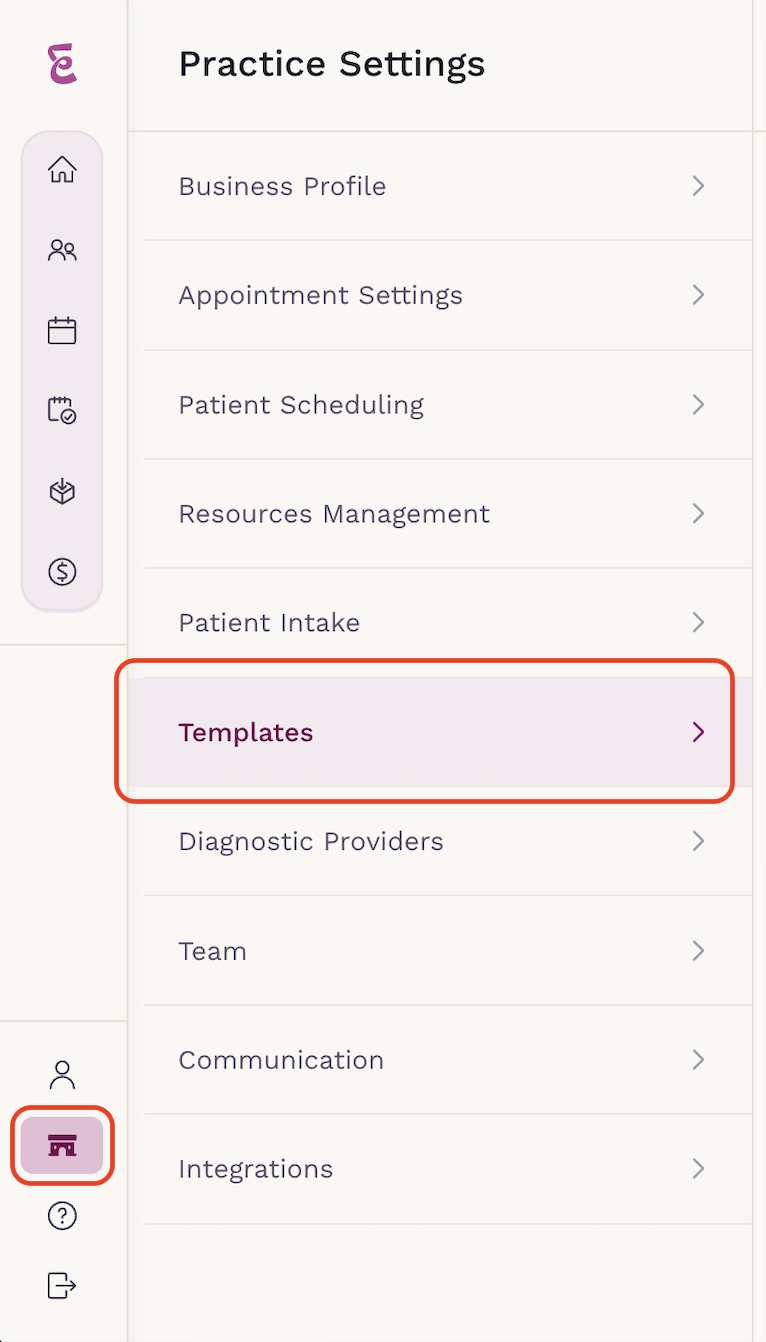Expand the Business Profile chevron
The width and height of the screenshot is (766, 1342).
click(x=699, y=186)
